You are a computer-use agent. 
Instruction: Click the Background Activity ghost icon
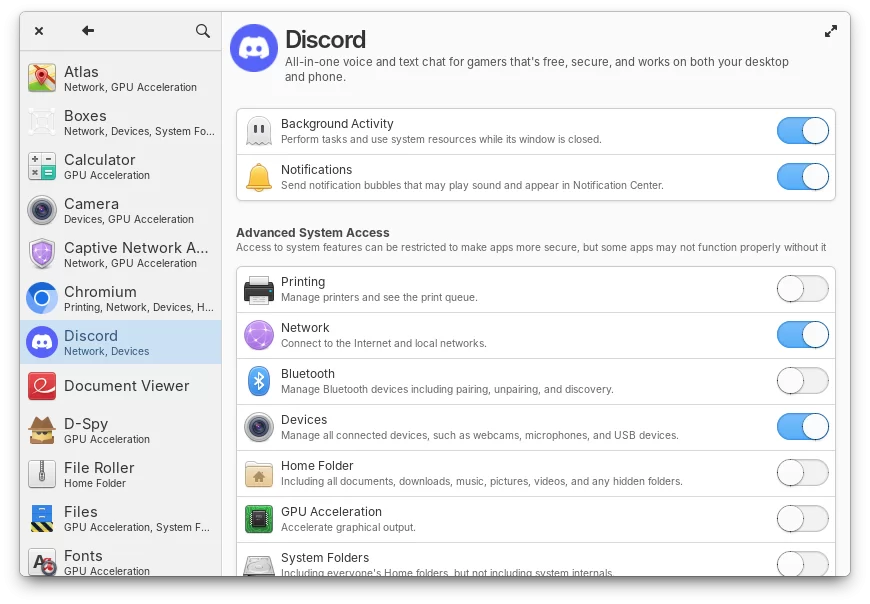[259, 131]
